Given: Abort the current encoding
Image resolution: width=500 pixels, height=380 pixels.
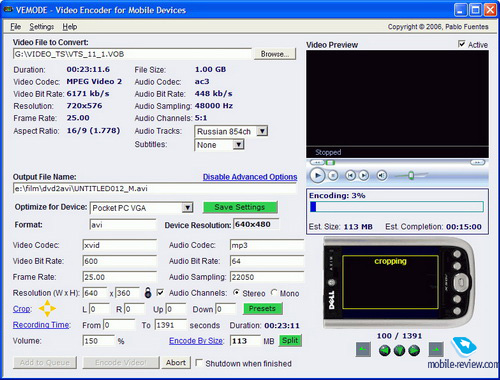Looking at the screenshot, I should click(x=176, y=362).
